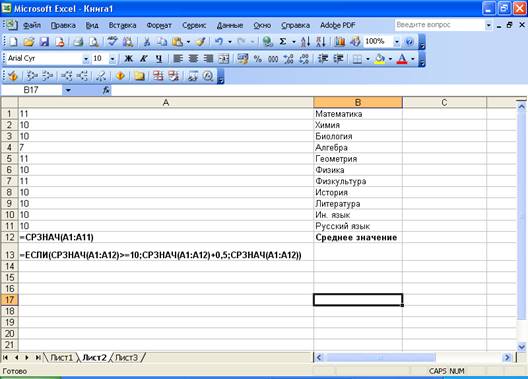The height and width of the screenshot is (379, 528).
Task: Click the font color red A swatch
Action: (402, 59)
